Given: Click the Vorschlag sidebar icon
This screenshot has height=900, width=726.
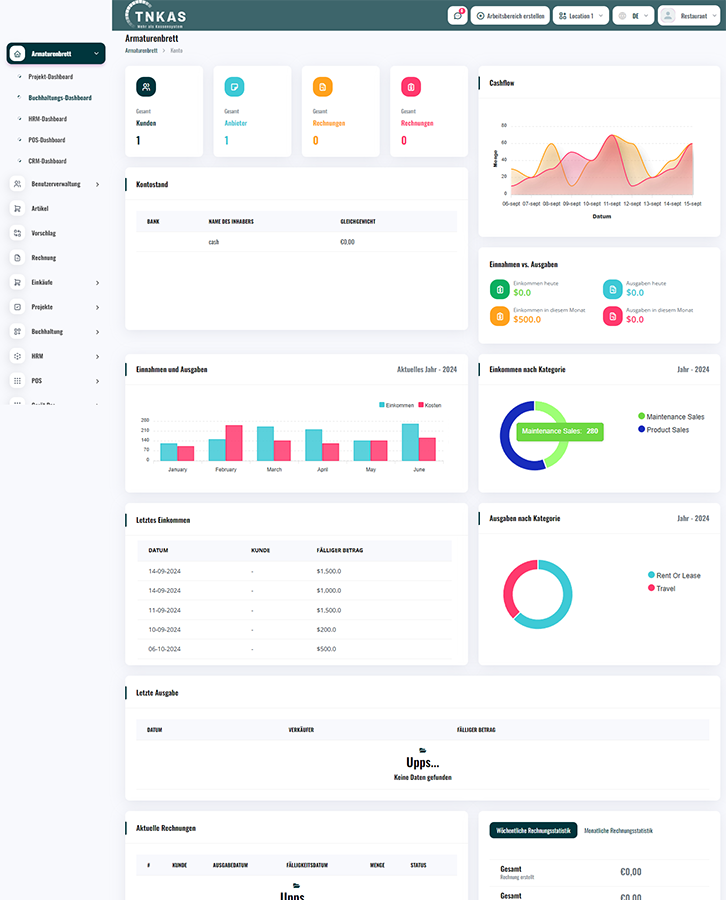Looking at the screenshot, I should 18,233.
